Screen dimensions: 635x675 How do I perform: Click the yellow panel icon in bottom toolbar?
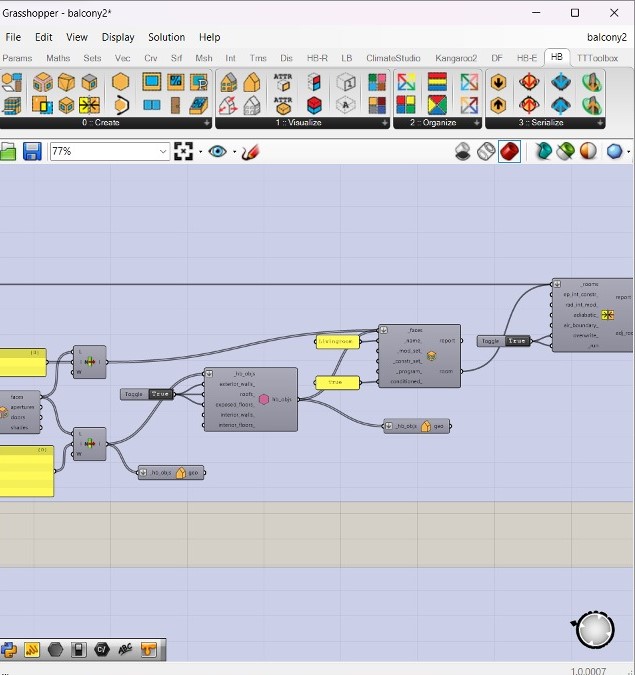pos(32,649)
